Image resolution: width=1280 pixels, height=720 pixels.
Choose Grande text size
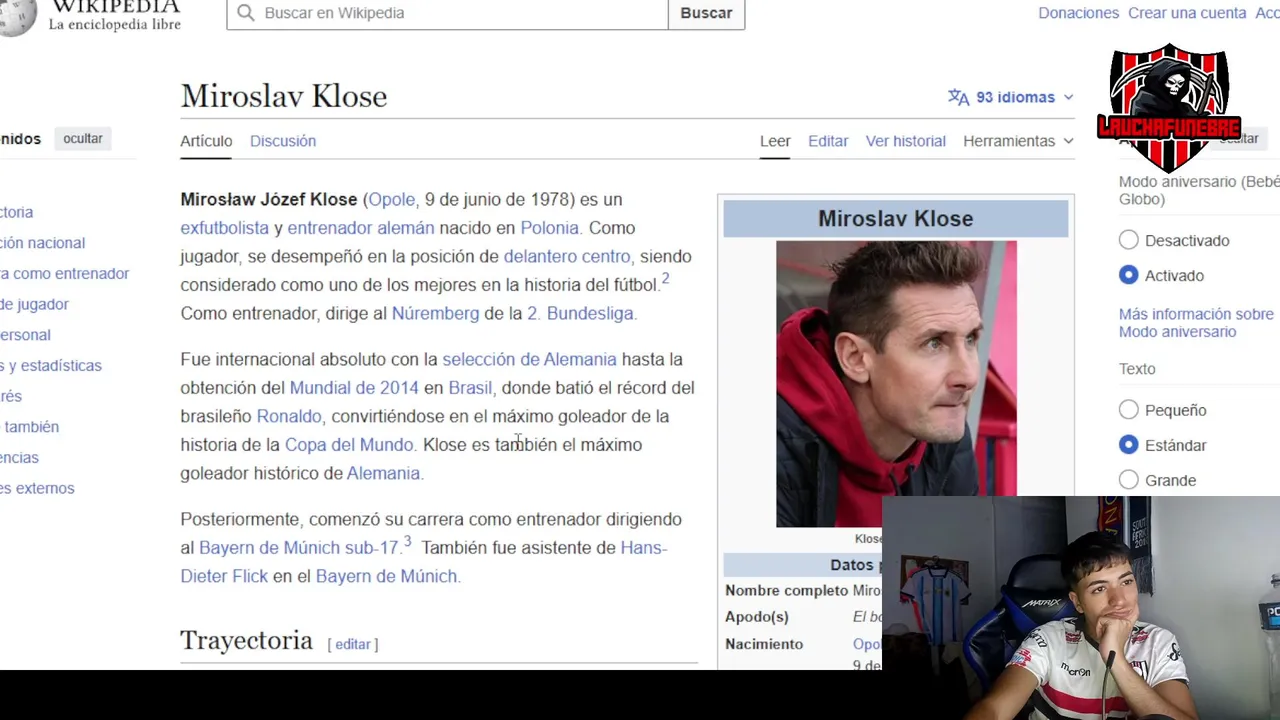(1129, 480)
